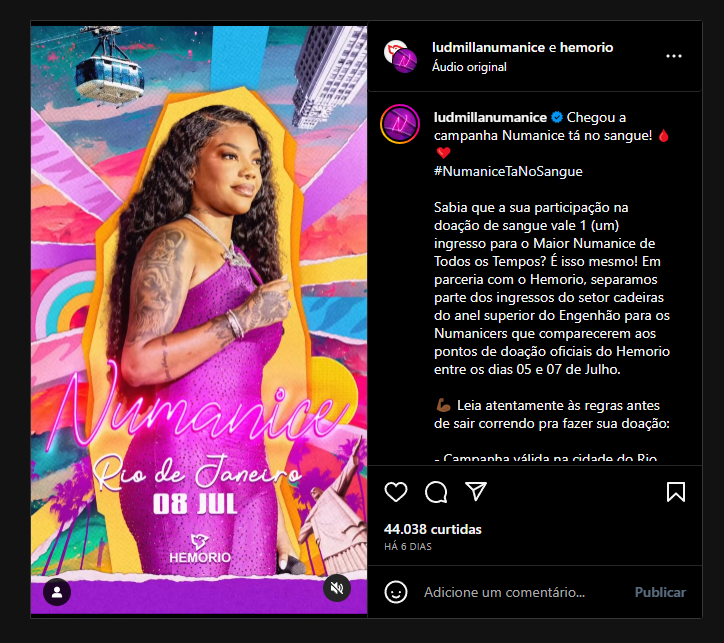
Task: Click the Áudio original link
Action: coord(469,67)
